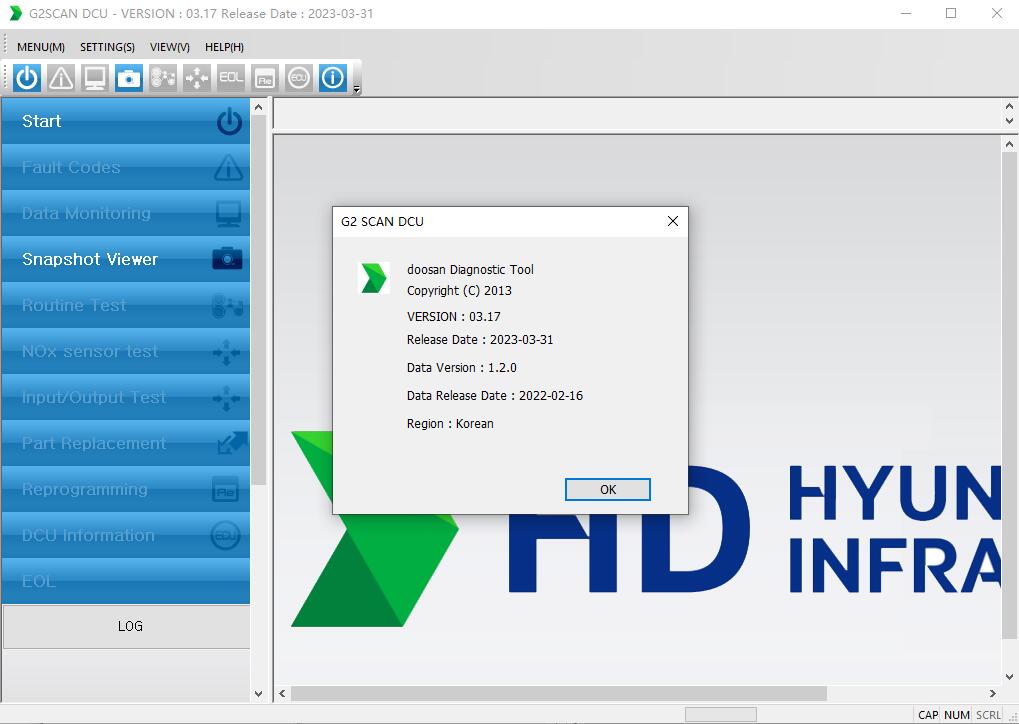Screen dimensions: 1019x724
Task: Click the green logo in the about dialog
Action: point(374,278)
